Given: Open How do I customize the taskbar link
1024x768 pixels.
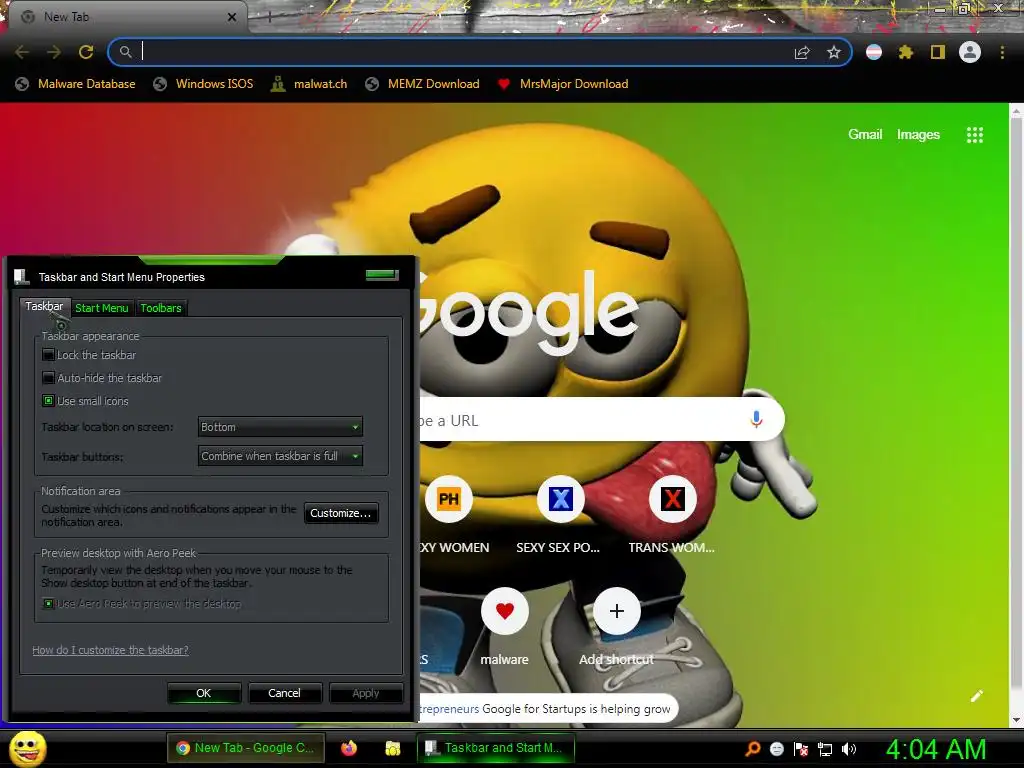Looking at the screenshot, I should pos(110,650).
